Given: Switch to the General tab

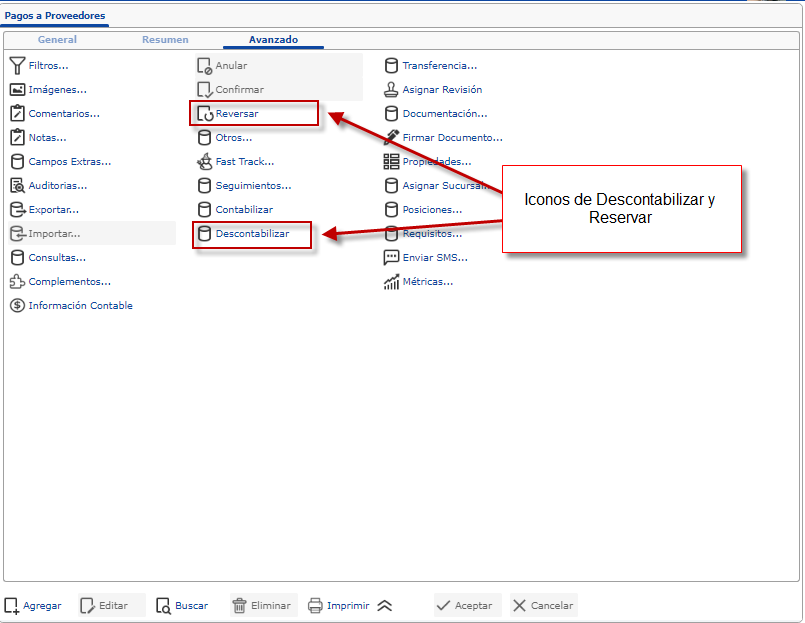Looking at the screenshot, I should click(57, 40).
